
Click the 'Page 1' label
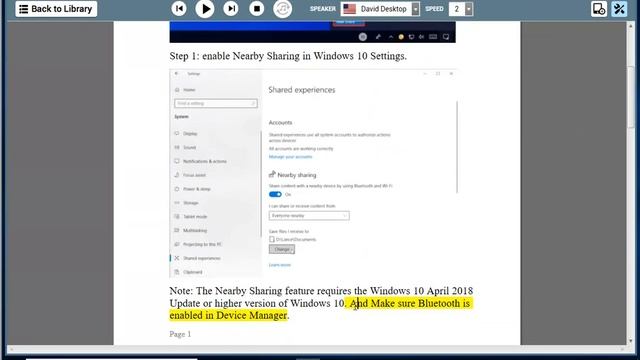coord(180,334)
